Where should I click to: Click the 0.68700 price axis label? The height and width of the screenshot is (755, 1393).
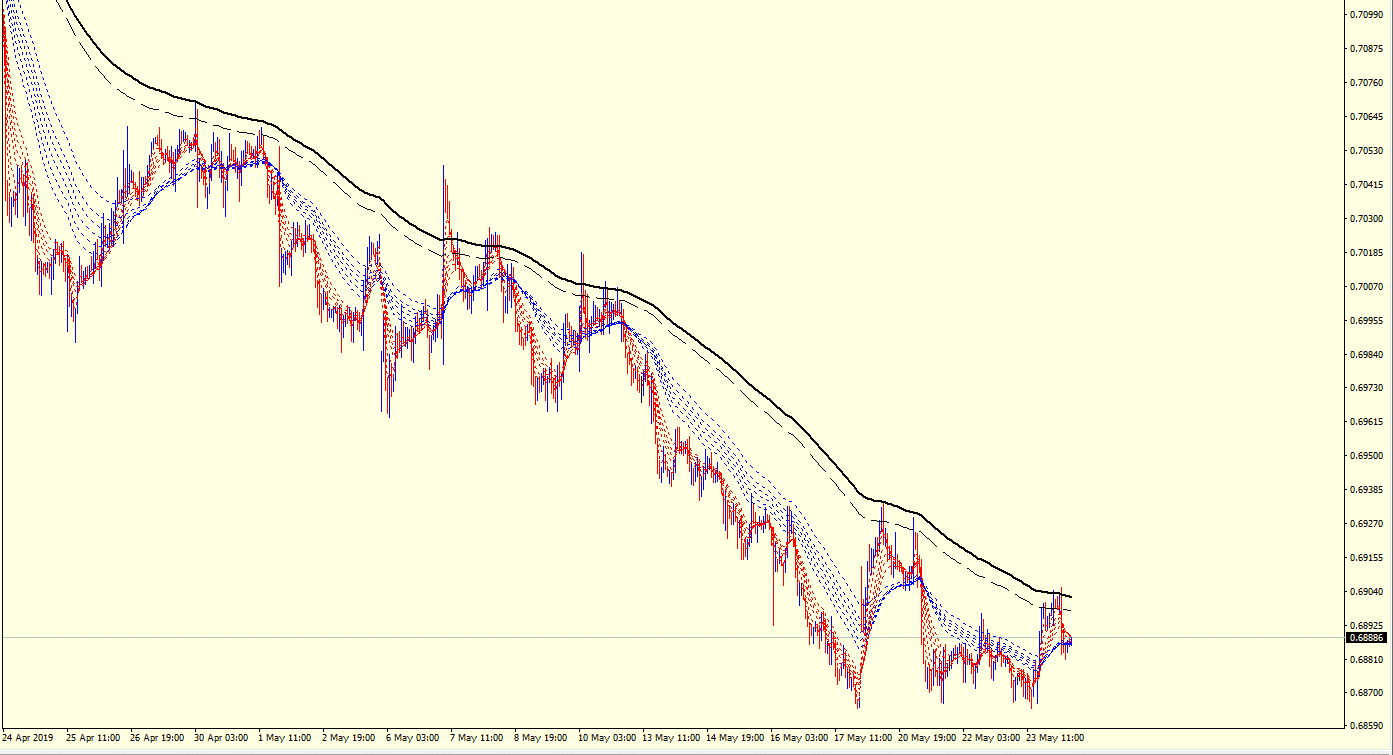coord(1365,693)
